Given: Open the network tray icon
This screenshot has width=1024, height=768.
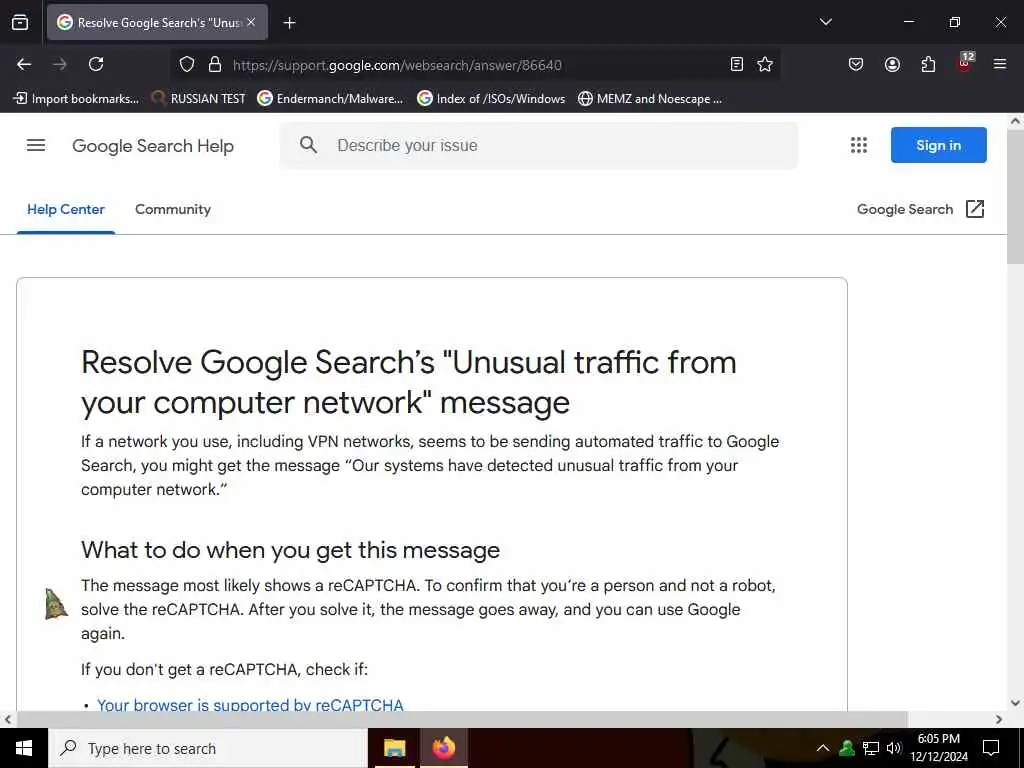Looking at the screenshot, I should (x=871, y=748).
